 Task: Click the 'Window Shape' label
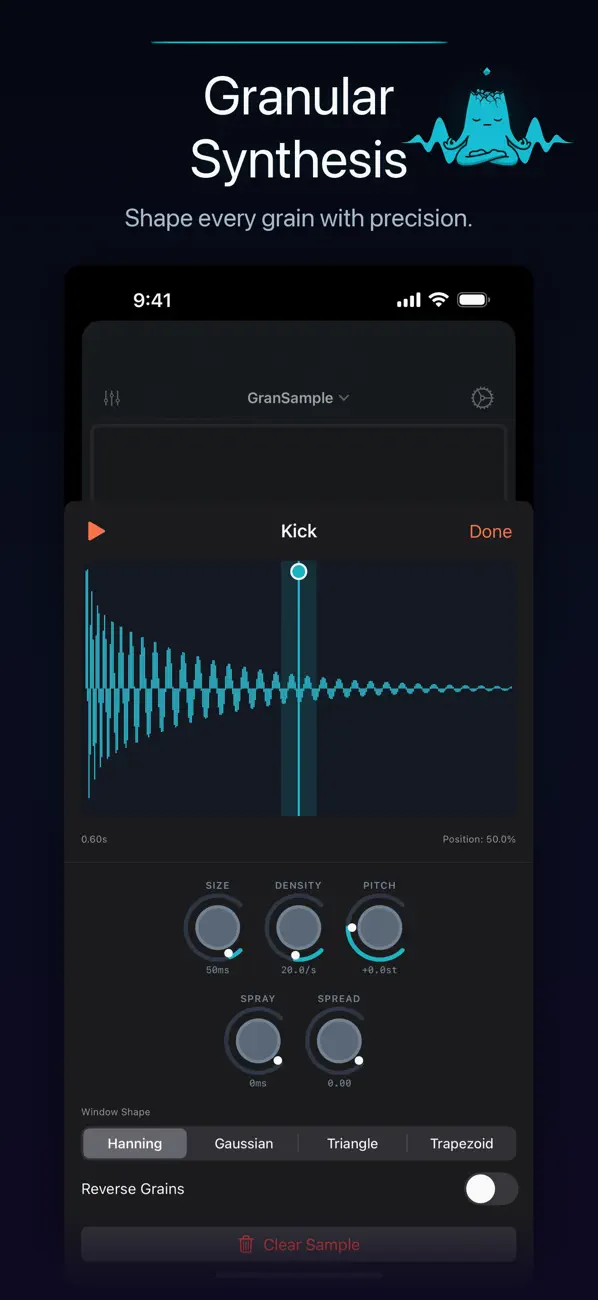(x=116, y=1112)
